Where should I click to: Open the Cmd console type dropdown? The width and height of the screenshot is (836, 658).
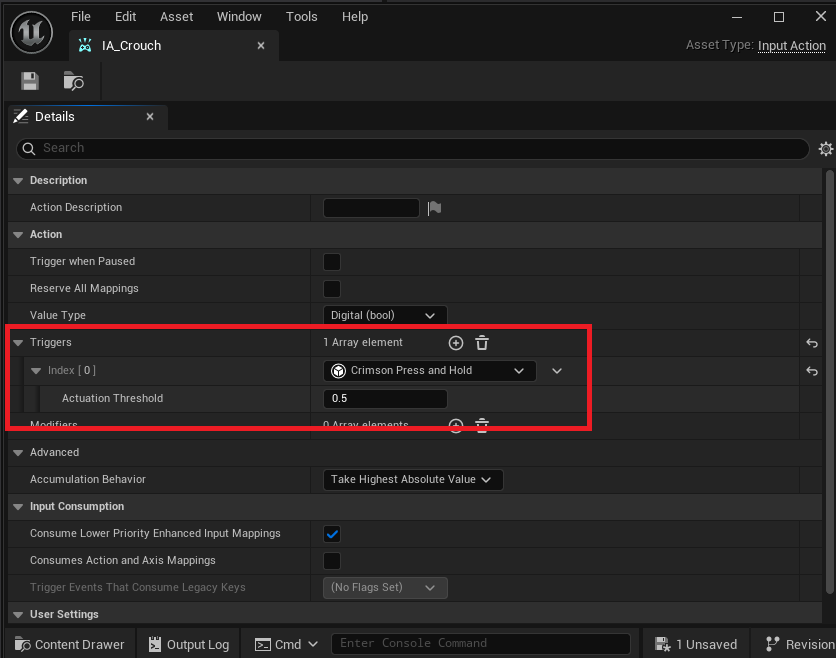[x=287, y=644]
